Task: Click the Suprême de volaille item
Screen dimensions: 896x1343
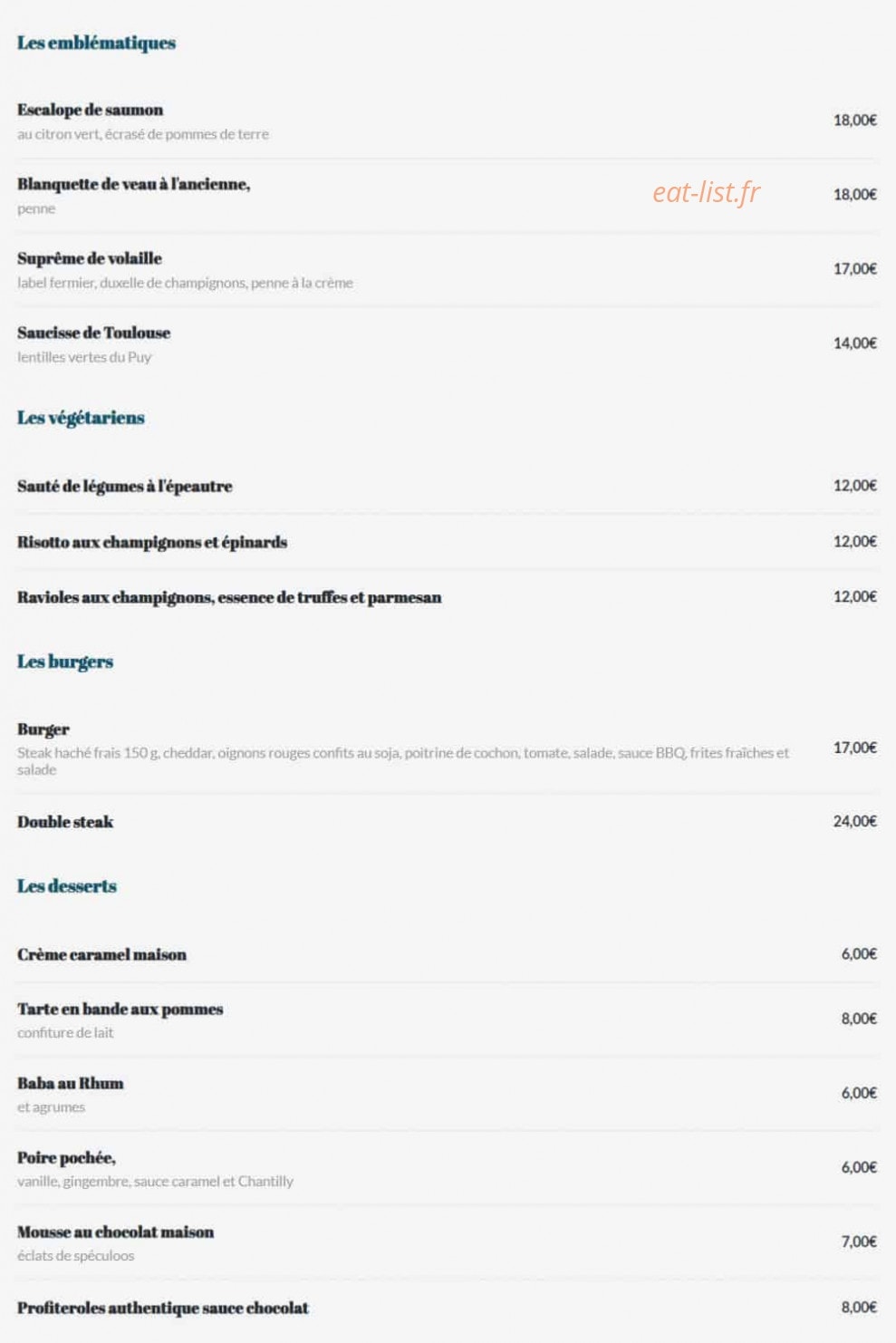Action: [89, 258]
